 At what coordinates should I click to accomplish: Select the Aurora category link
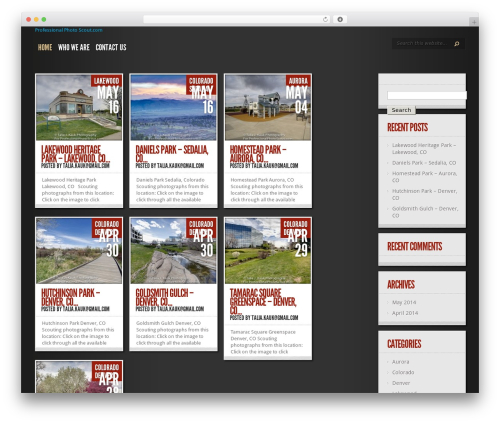400,362
